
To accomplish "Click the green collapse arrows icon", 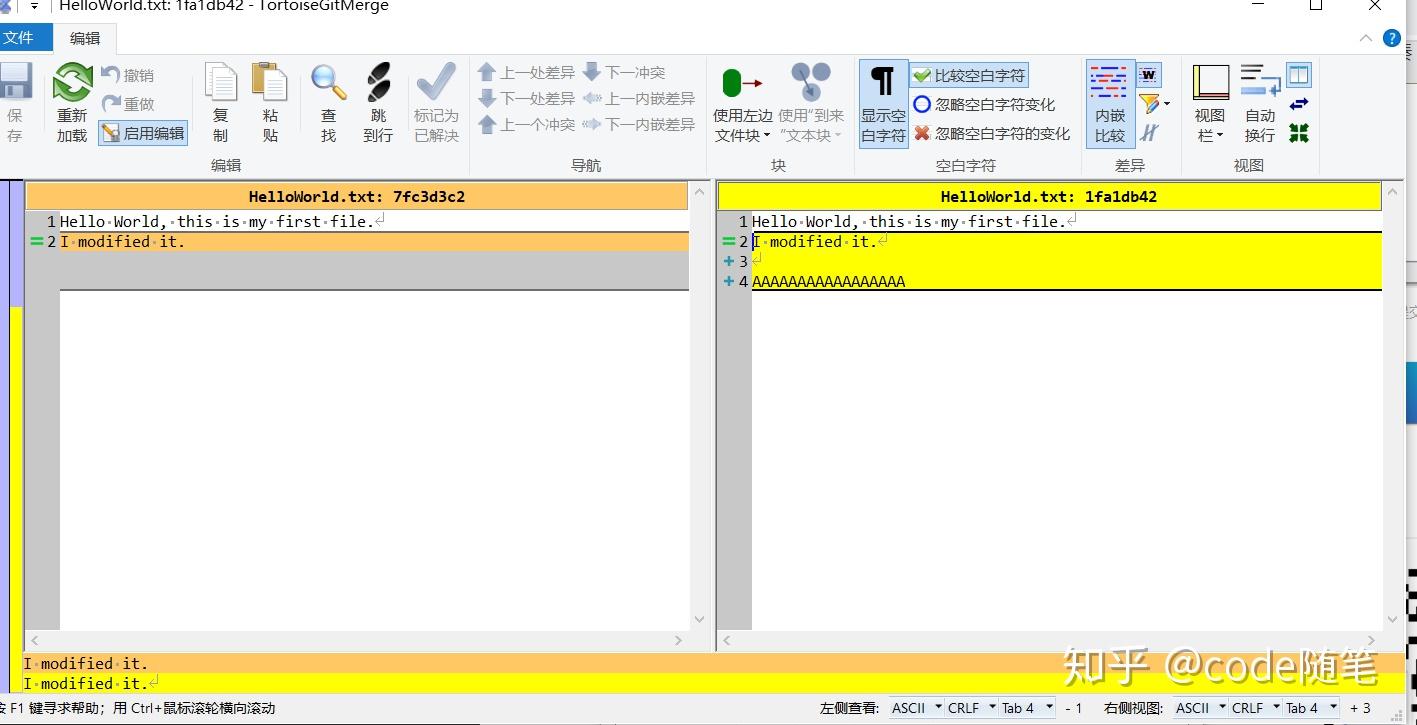I will coord(1299,132).
